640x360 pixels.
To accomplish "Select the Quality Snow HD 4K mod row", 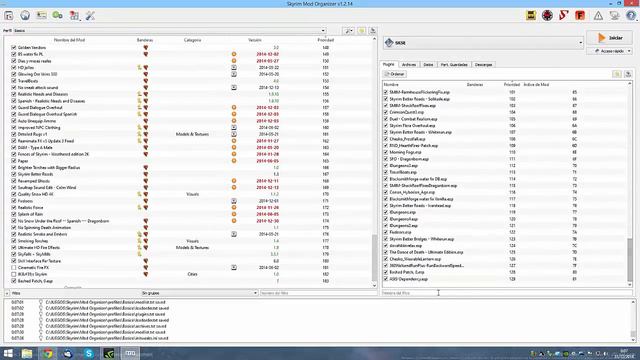I will point(189,194).
